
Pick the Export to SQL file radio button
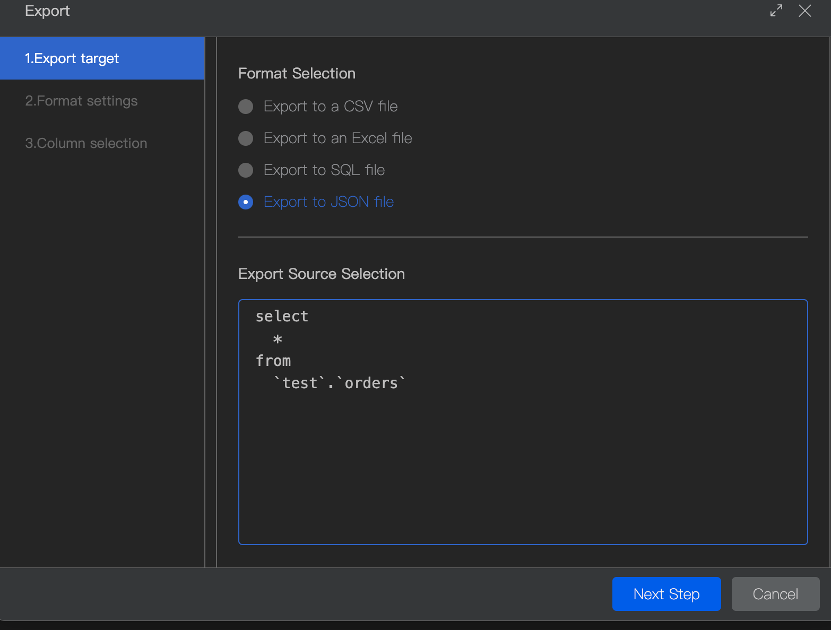coord(246,170)
